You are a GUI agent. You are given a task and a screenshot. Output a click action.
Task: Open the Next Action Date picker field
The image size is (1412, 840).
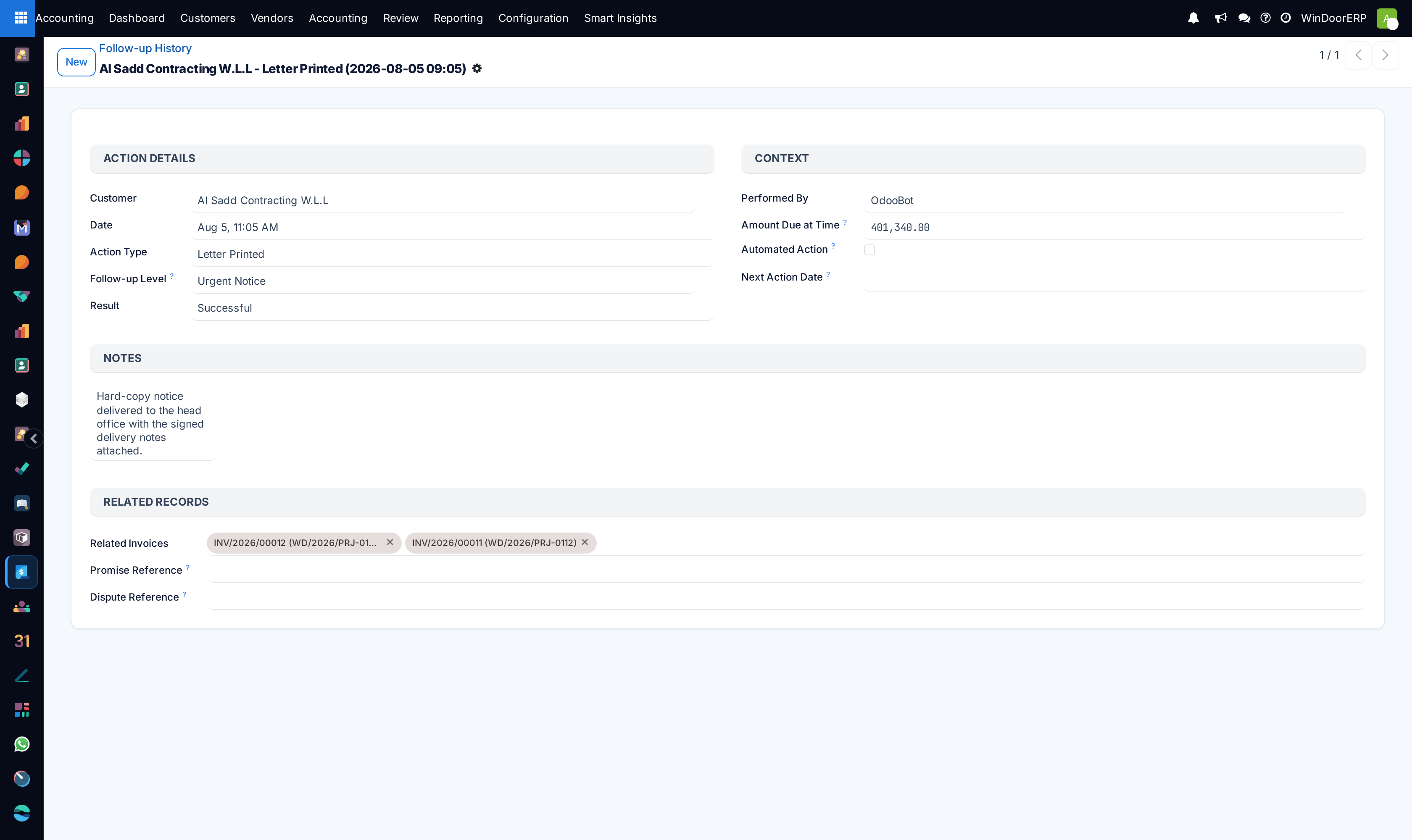1114,280
